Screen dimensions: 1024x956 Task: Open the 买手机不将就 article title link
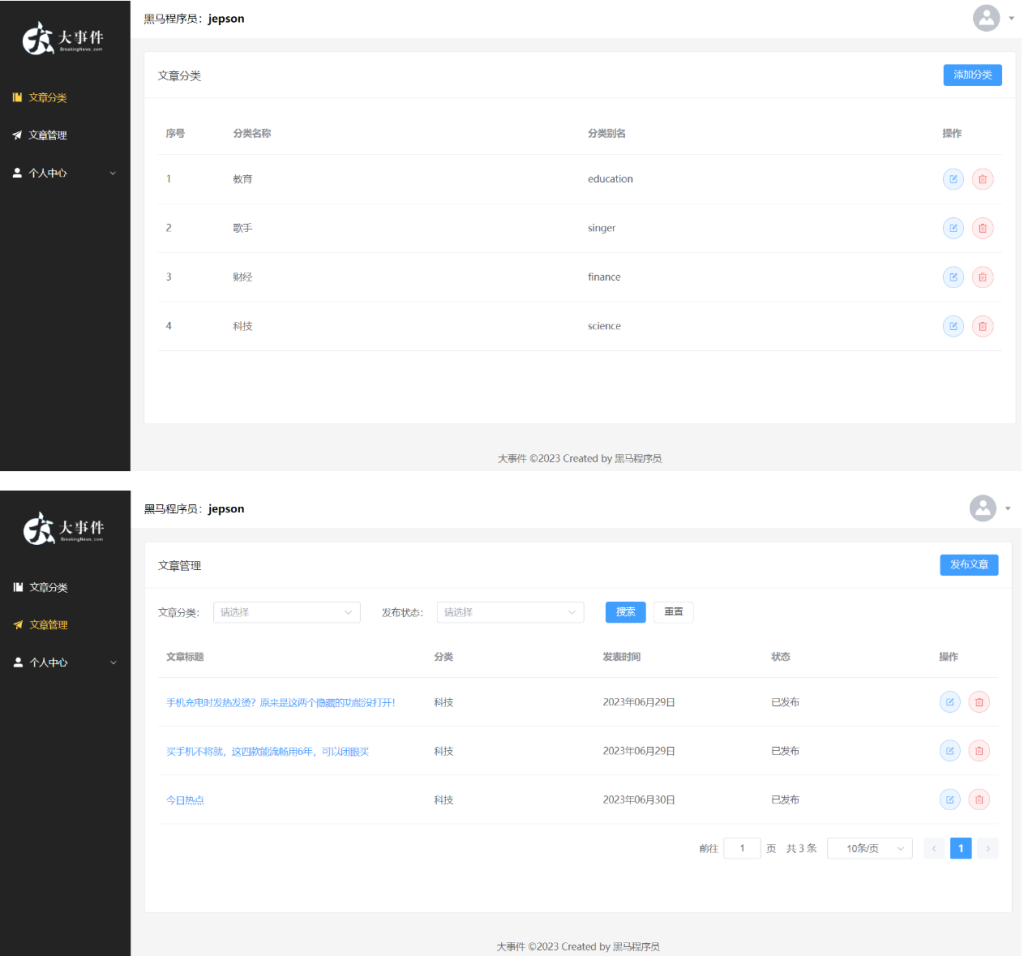click(x=267, y=751)
